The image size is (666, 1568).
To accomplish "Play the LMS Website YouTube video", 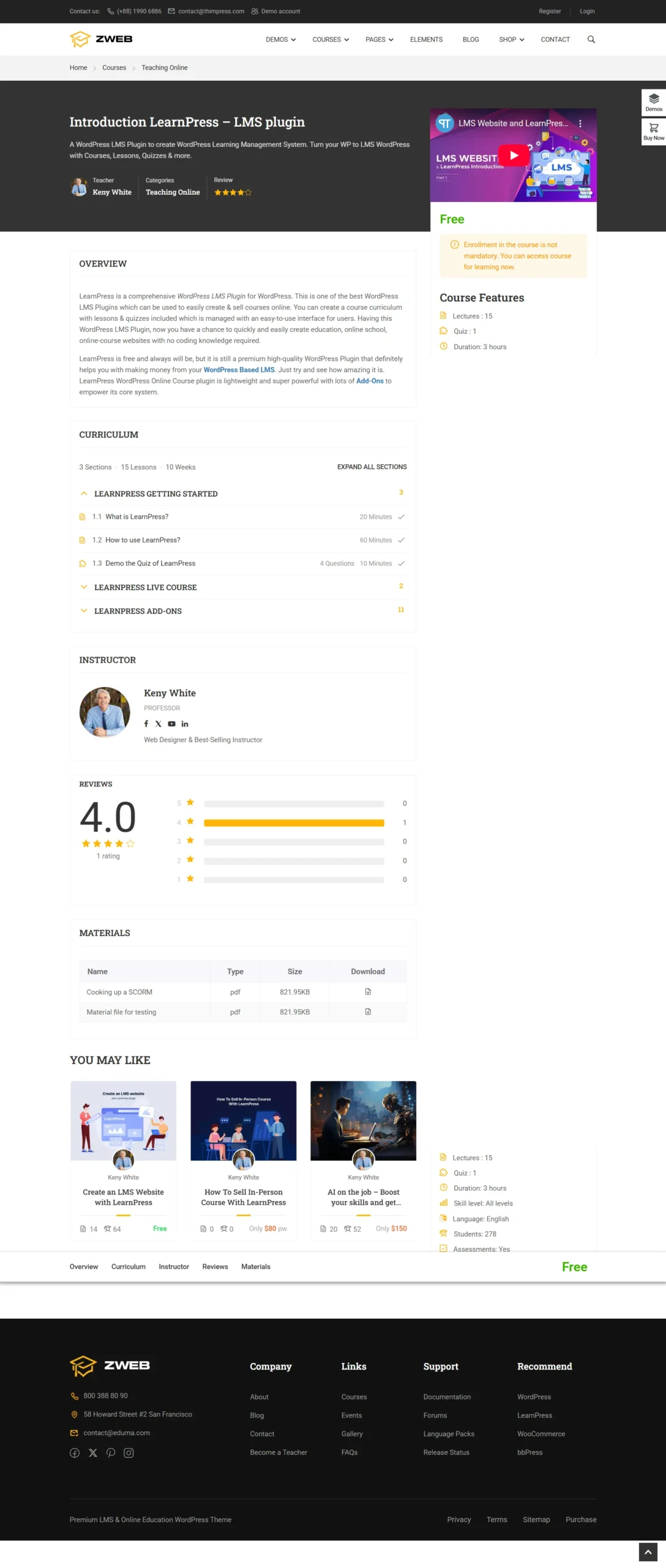I will point(514,155).
